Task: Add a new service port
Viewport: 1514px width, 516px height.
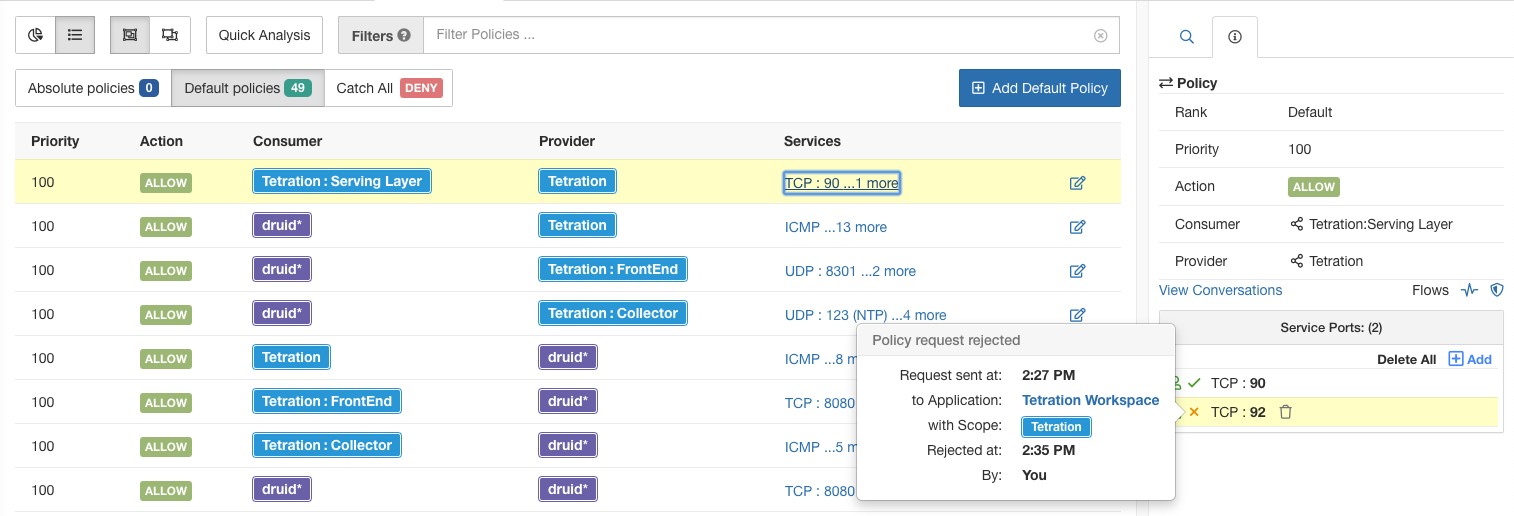Action: click(1470, 359)
